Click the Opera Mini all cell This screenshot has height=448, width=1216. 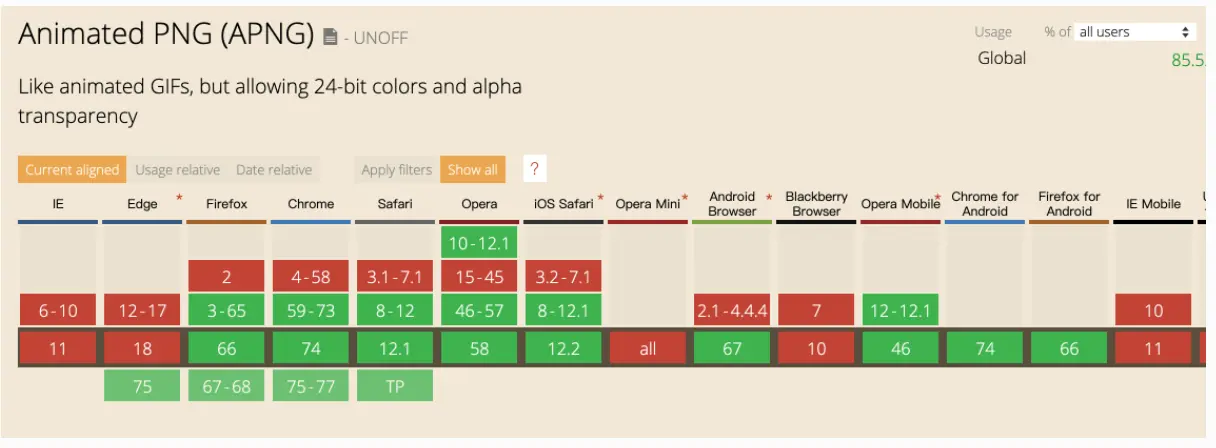tap(647, 349)
